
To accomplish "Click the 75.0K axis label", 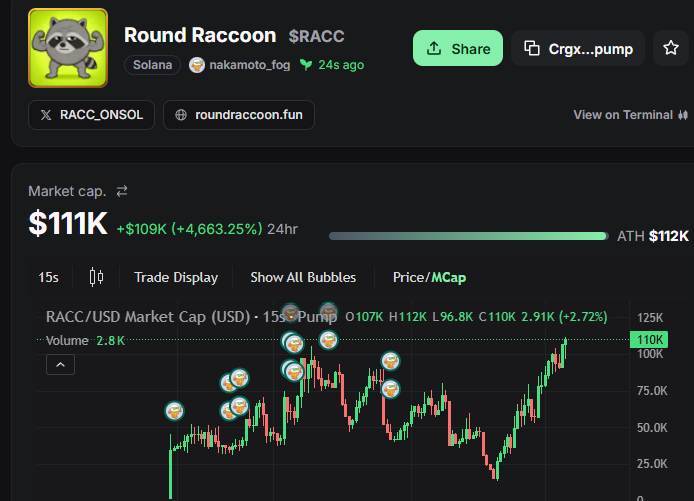I will [x=652, y=391].
